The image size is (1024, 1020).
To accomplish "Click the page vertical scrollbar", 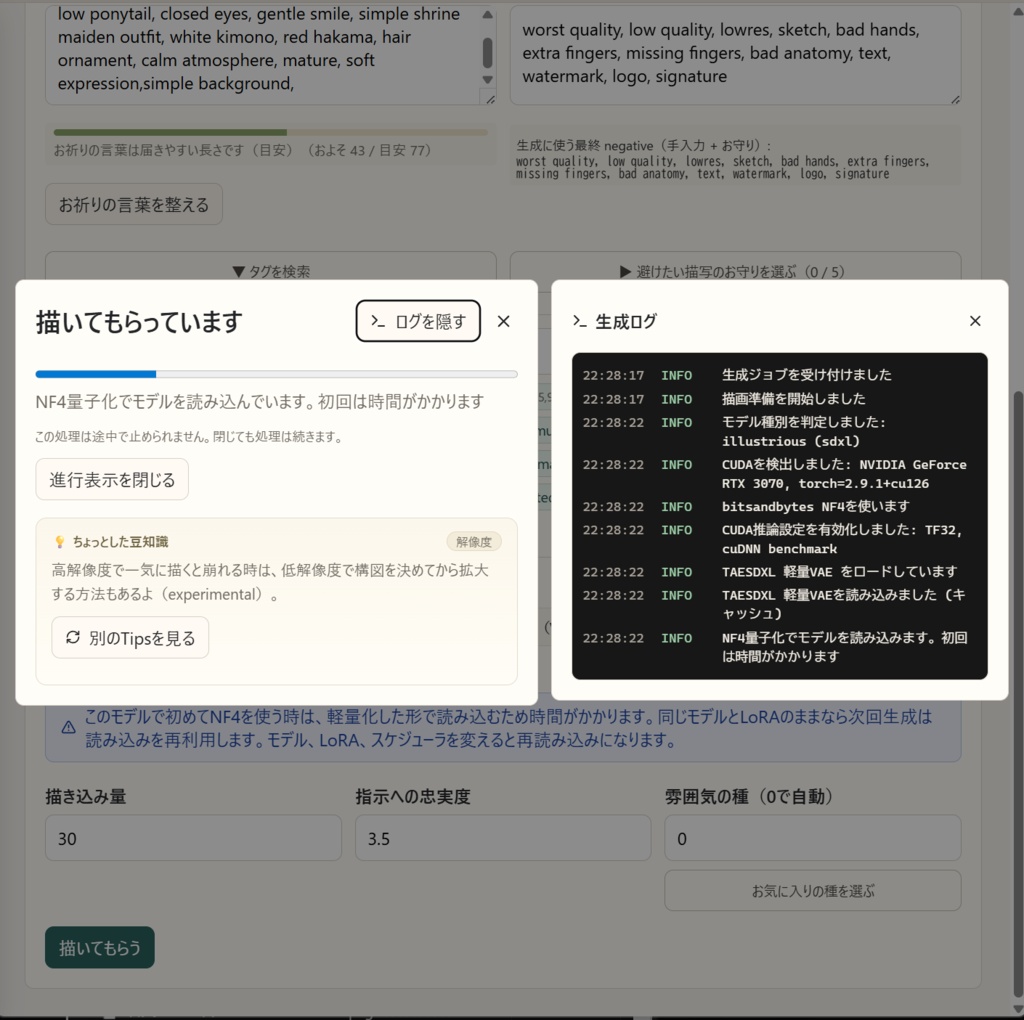I will [x=1017, y=692].
